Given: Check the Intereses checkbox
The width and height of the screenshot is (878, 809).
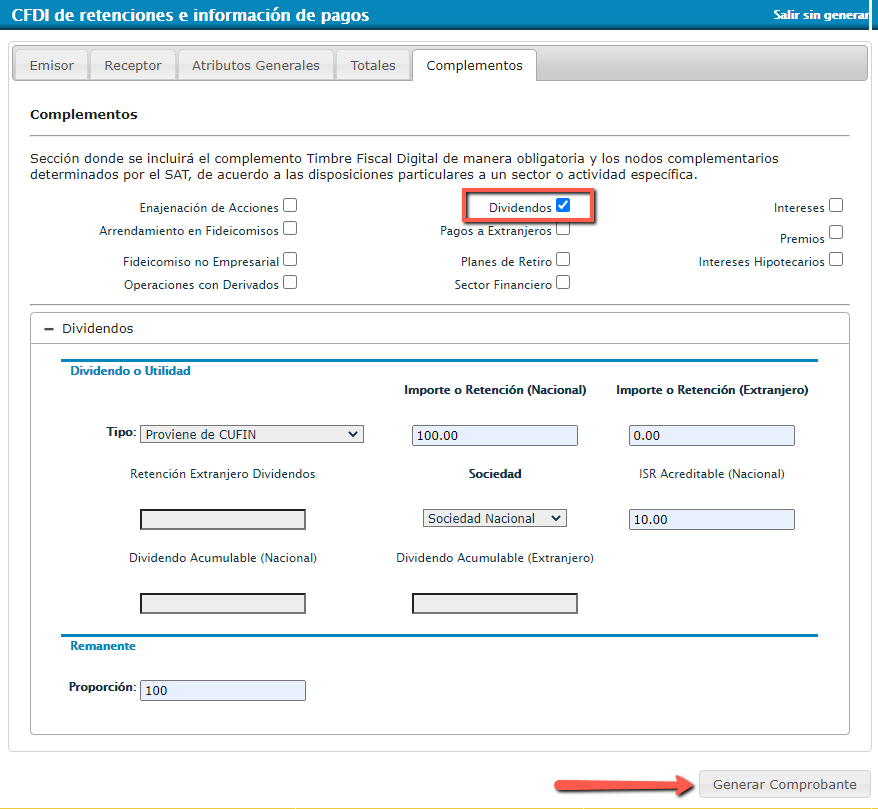Looking at the screenshot, I should 836,205.
